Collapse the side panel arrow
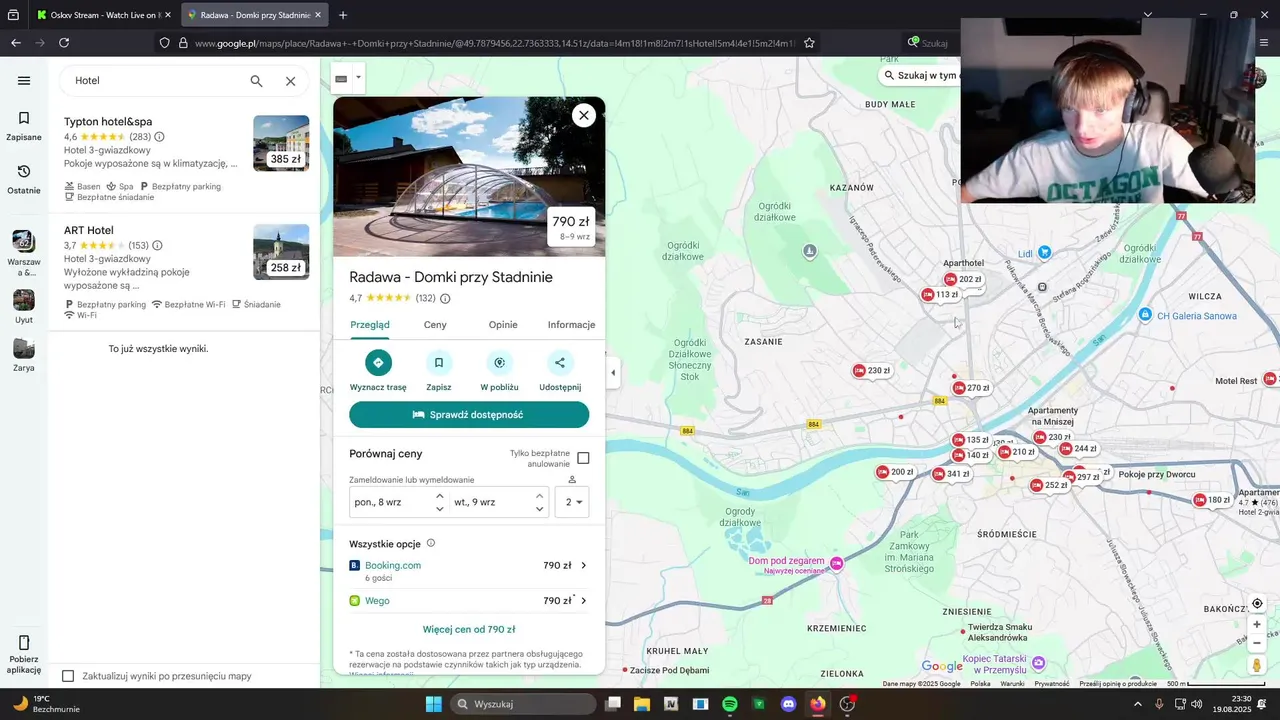 [613, 373]
